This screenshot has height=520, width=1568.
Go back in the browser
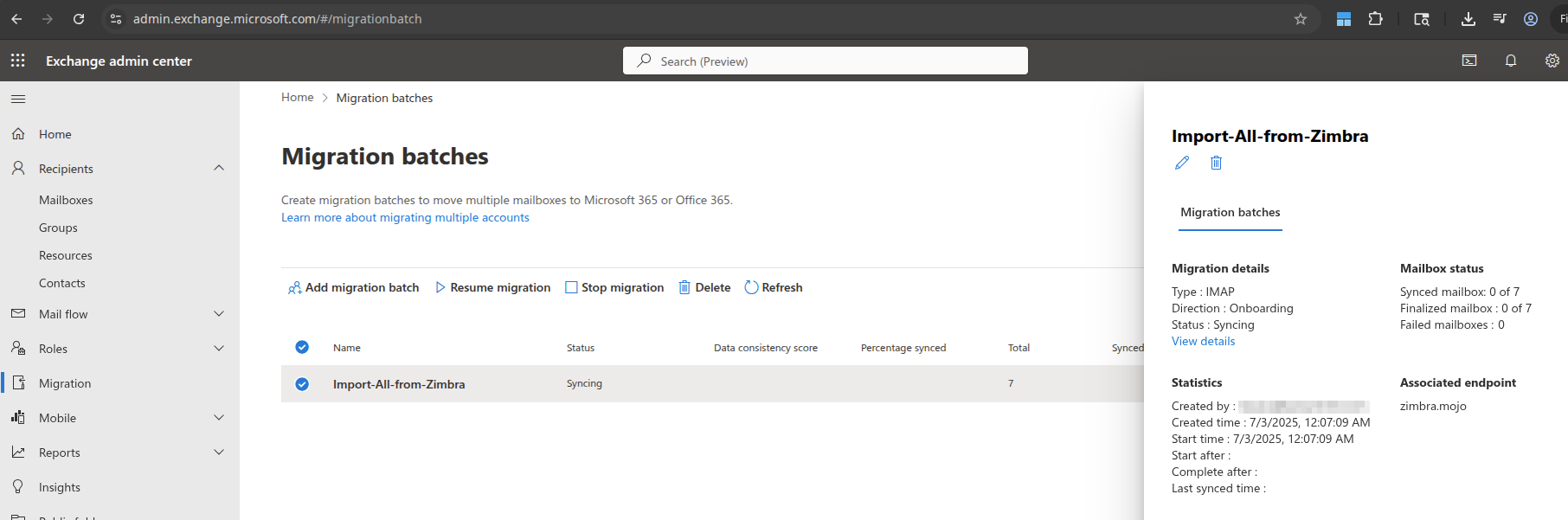pos(16,19)
